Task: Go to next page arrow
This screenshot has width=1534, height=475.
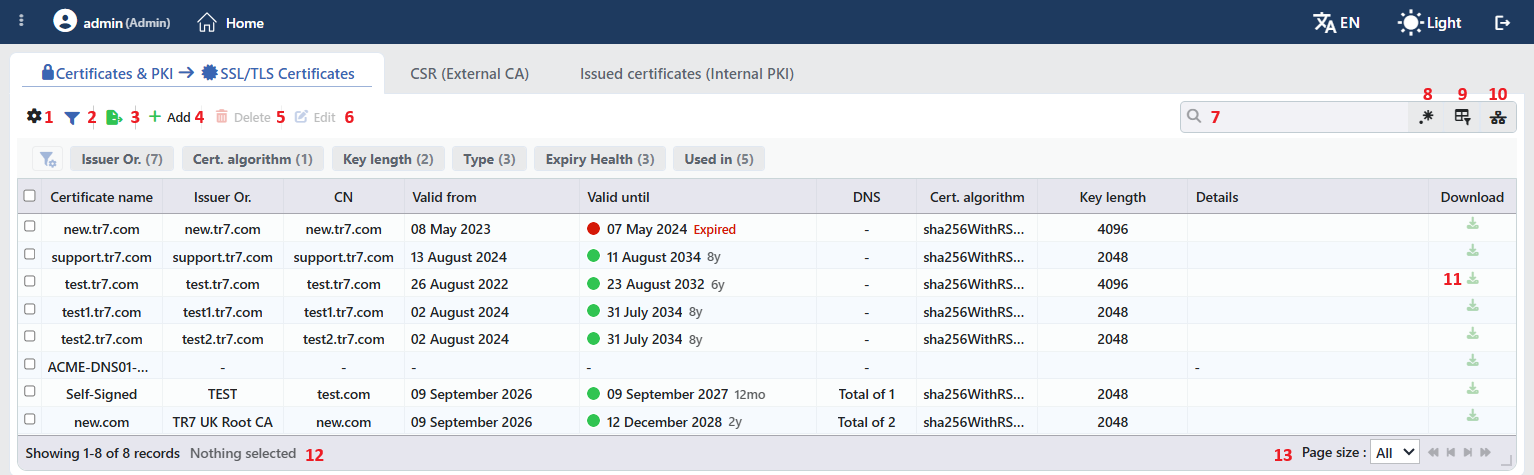Action: pos(1468,453)
